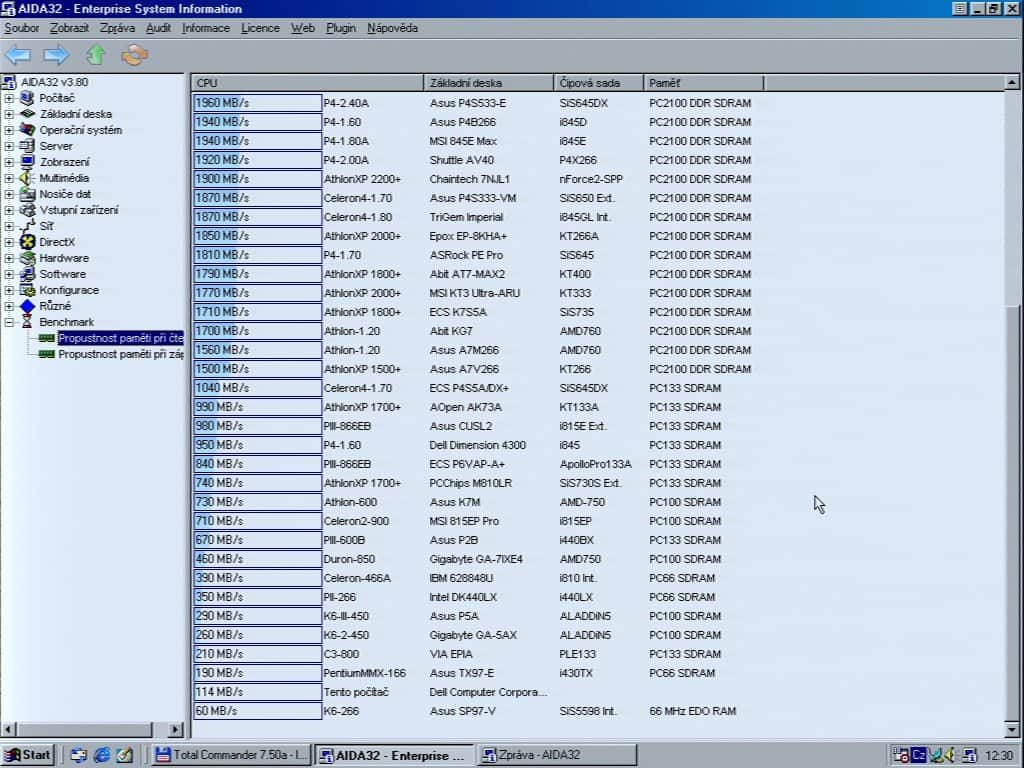Click the Start button
The width and height of the screenshot is (1024, 768).
point(27,755)
